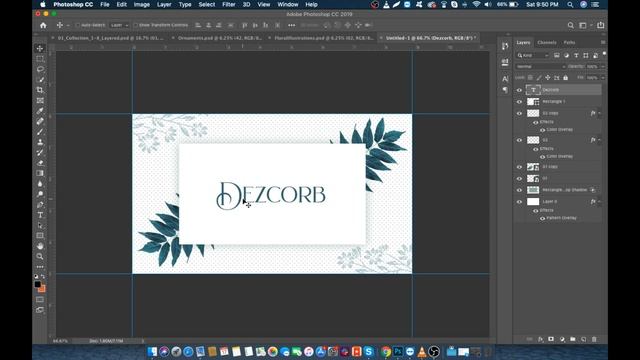Delete layer using the trash icon
Screen dimensions: 640x360
594,339
